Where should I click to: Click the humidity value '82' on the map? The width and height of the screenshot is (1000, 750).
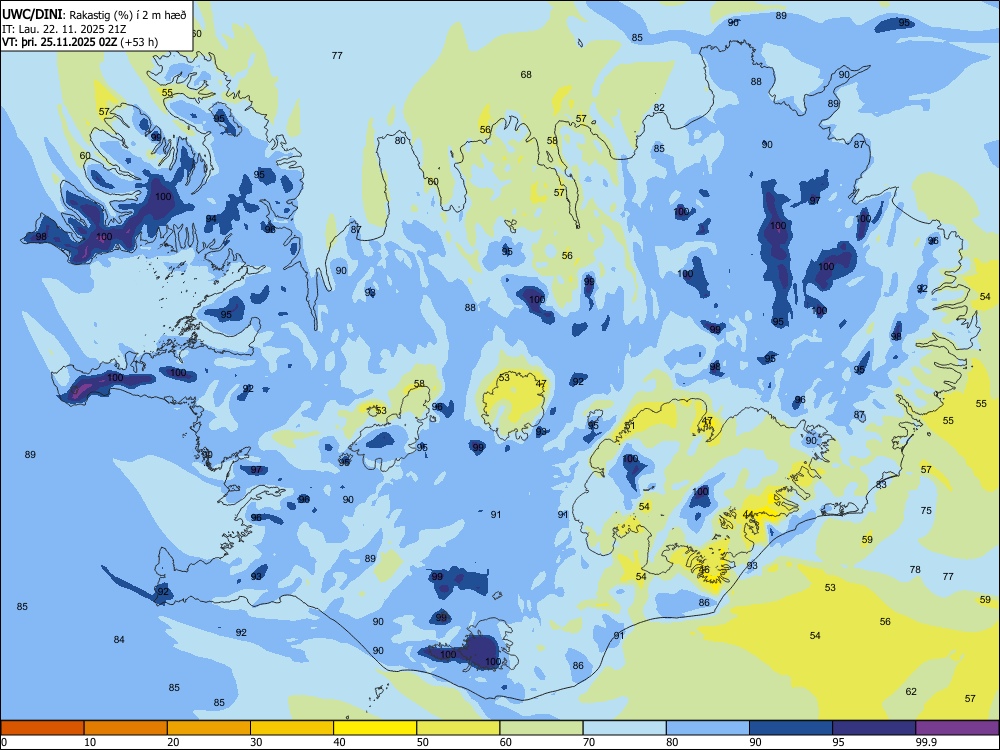[659, 108]
